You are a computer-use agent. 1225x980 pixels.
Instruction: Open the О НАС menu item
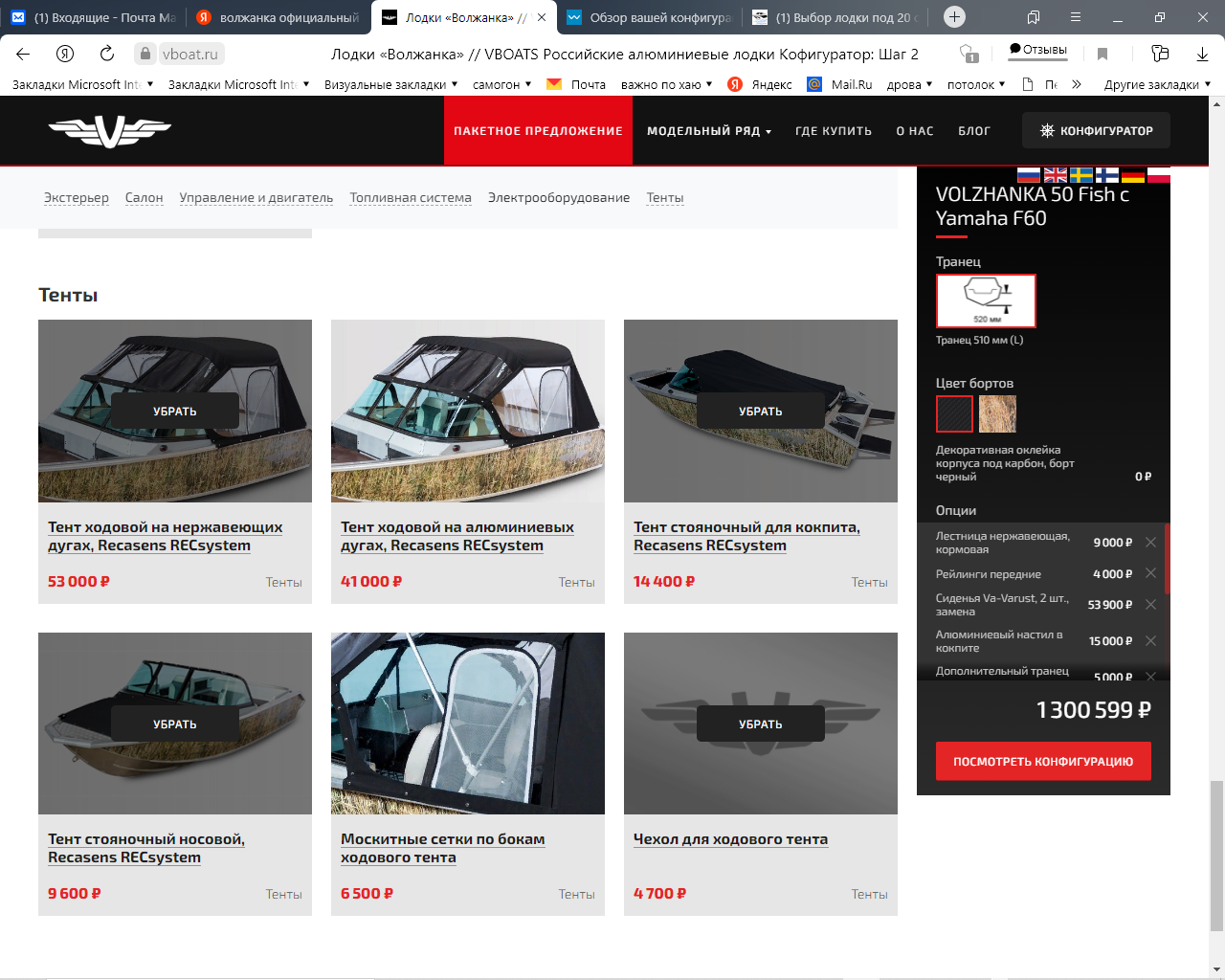click(915, 131)
